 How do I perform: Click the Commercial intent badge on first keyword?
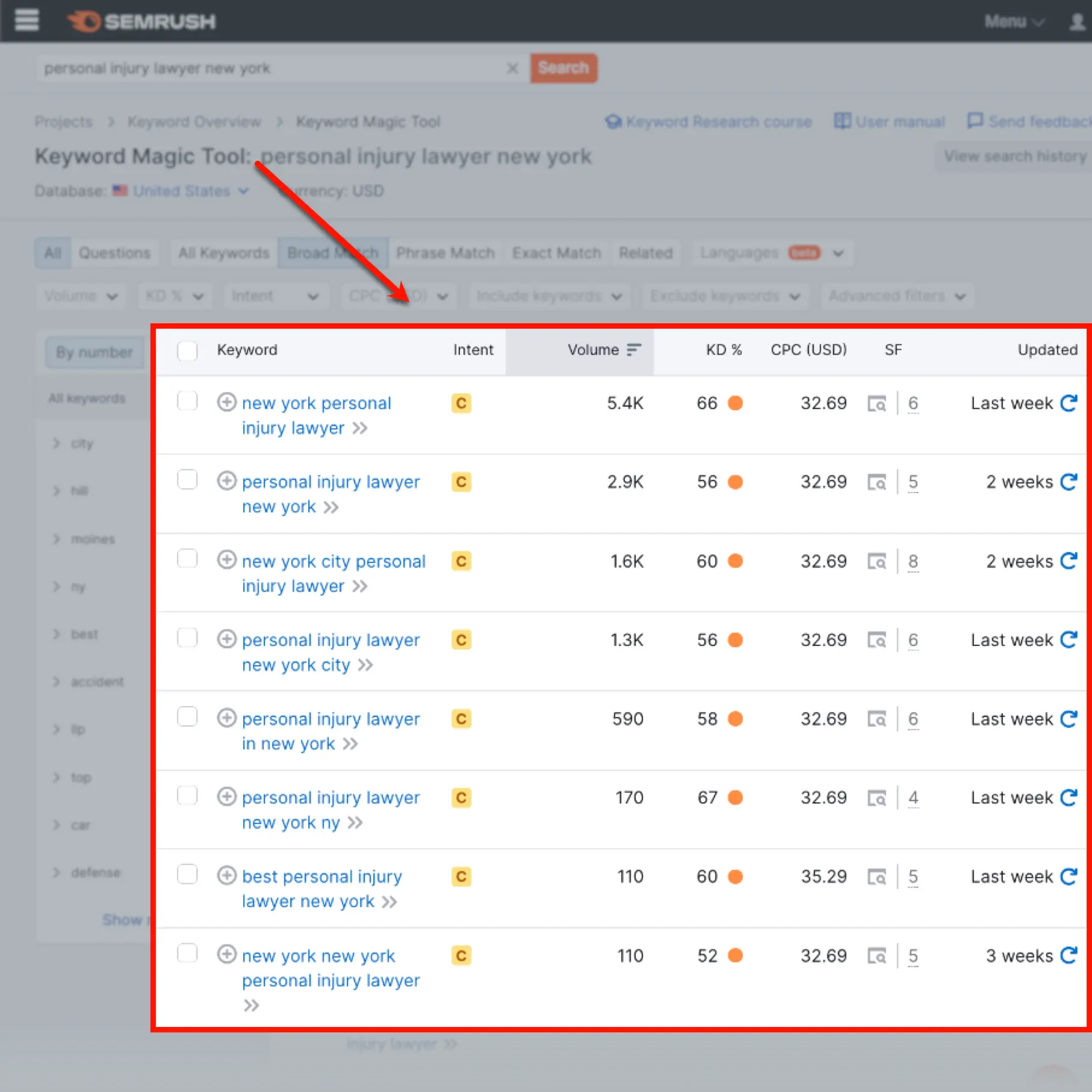[461, 403]
